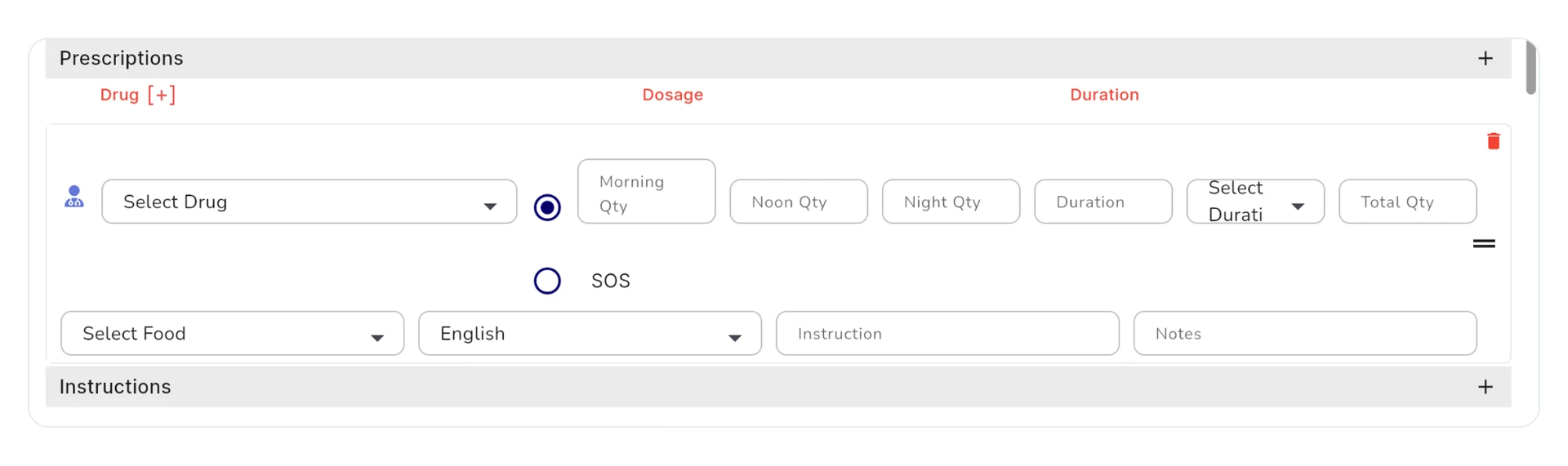Image resolution: width=1568 pixels, height=466 pixels.
Task: Click the Morning Qty field
Action: [646, 192]
